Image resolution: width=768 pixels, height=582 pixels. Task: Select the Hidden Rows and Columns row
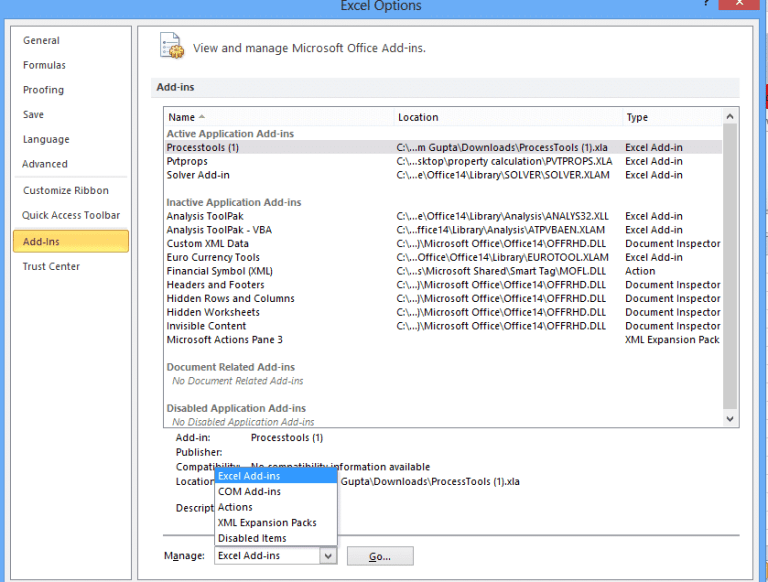[443, 298]
